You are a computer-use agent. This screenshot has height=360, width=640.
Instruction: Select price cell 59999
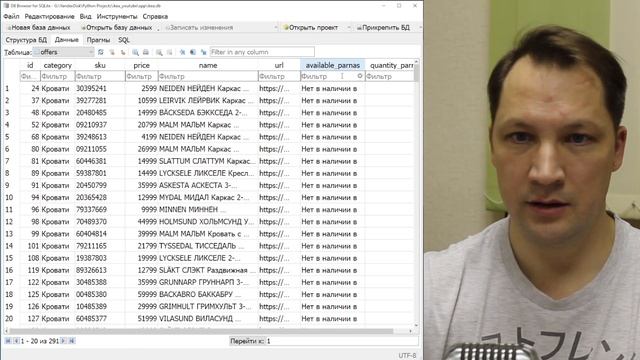tap(141, 294)
